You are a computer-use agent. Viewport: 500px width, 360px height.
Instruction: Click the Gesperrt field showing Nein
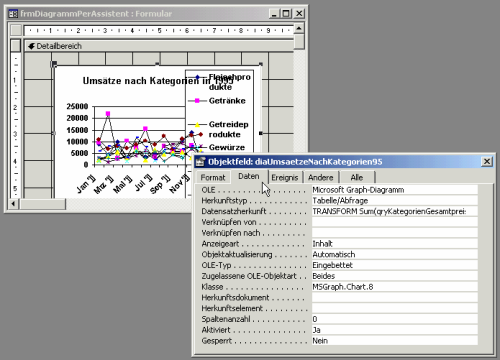tap(394, 341)
